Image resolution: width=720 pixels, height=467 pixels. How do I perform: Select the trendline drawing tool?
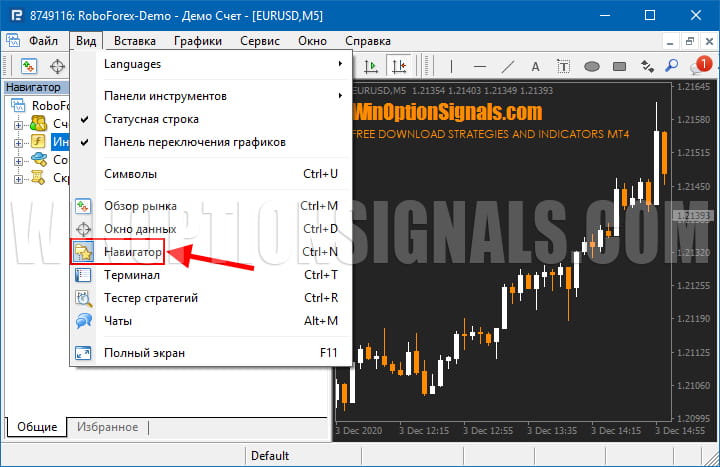click(508, 66)
